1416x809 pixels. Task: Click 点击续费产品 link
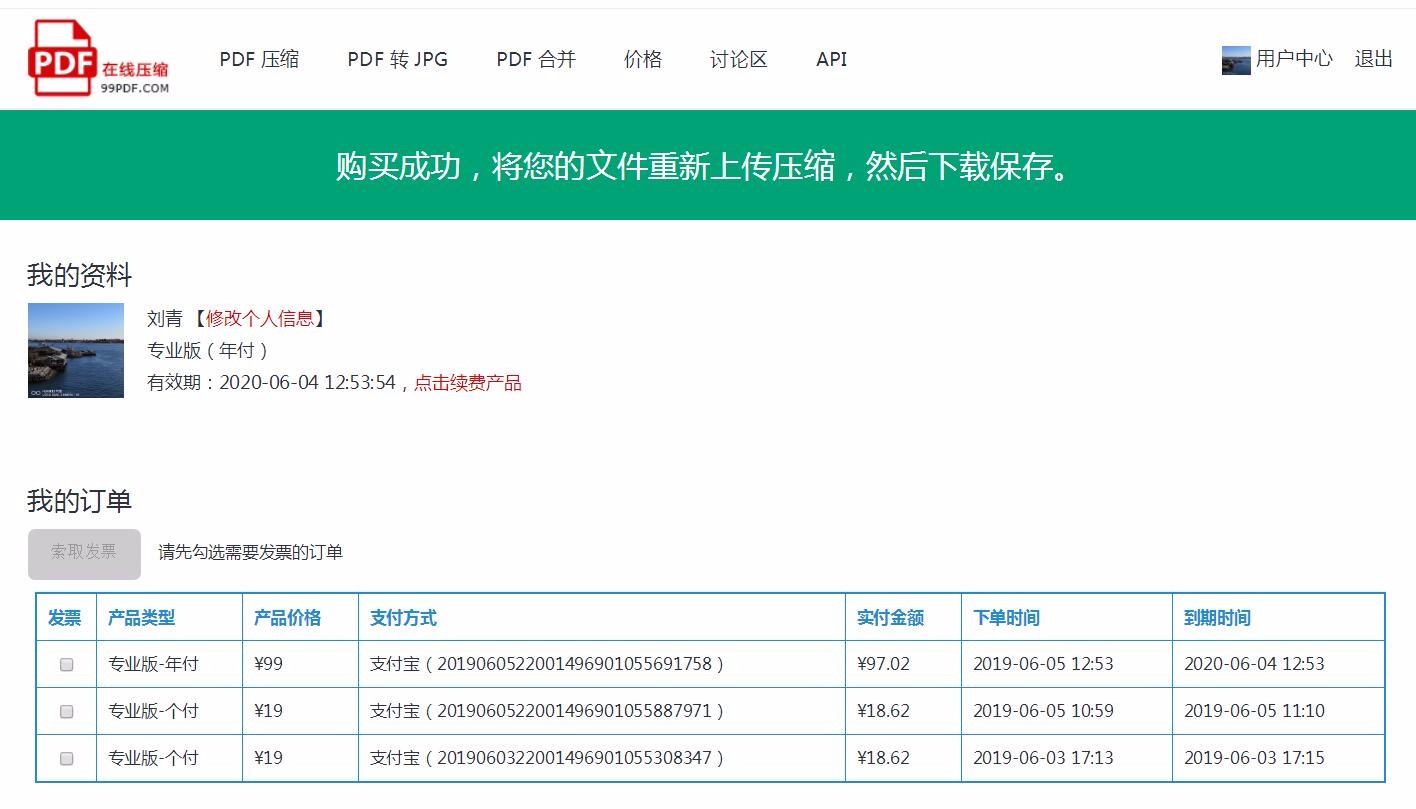tap(468, 383)
